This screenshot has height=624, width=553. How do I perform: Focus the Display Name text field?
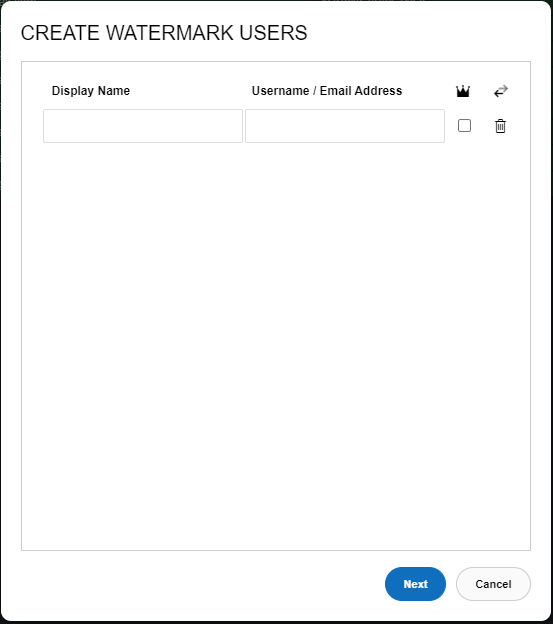click(143, 126)
